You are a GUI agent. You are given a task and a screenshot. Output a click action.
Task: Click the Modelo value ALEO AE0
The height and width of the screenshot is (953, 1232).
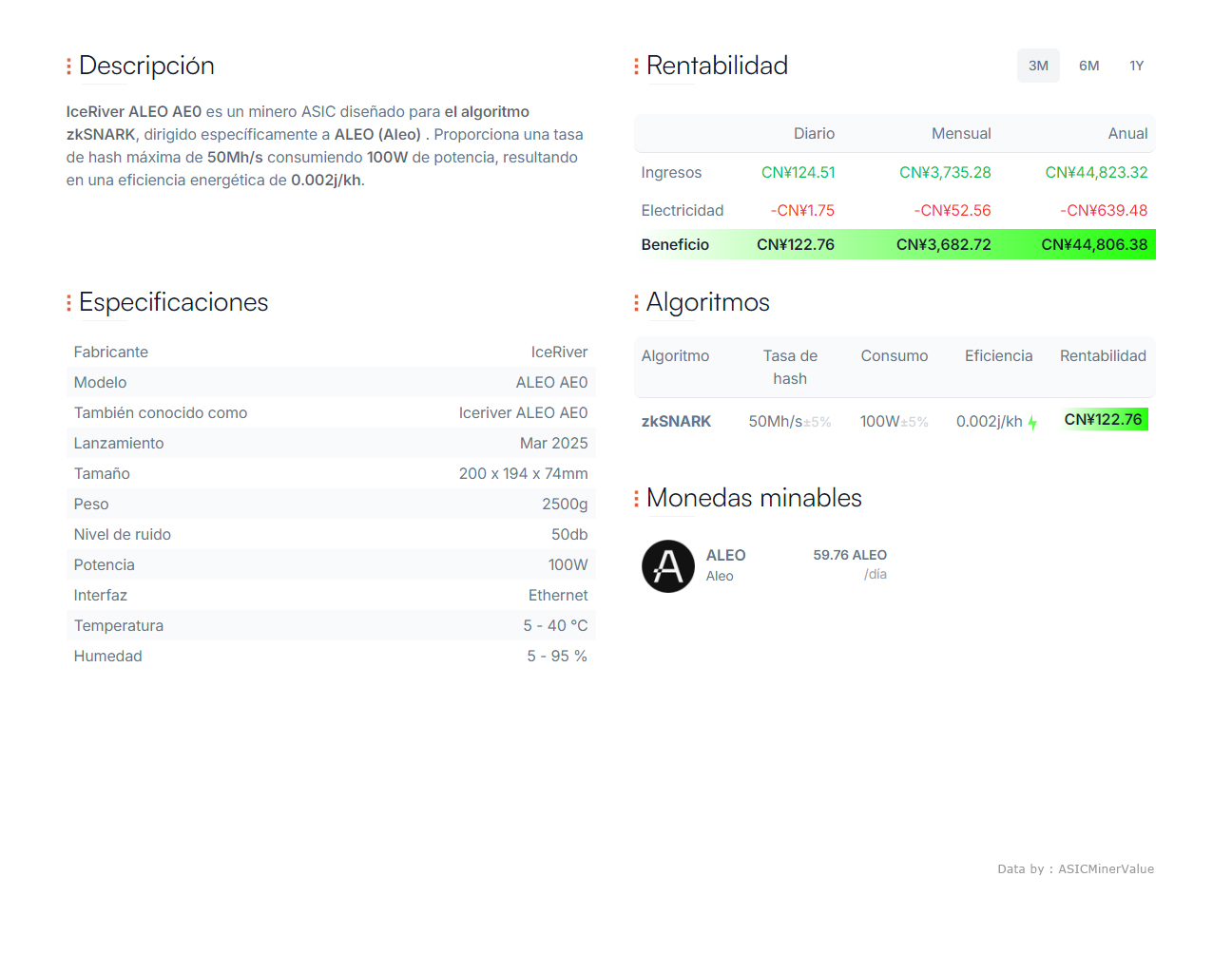(x=551, y=382)
